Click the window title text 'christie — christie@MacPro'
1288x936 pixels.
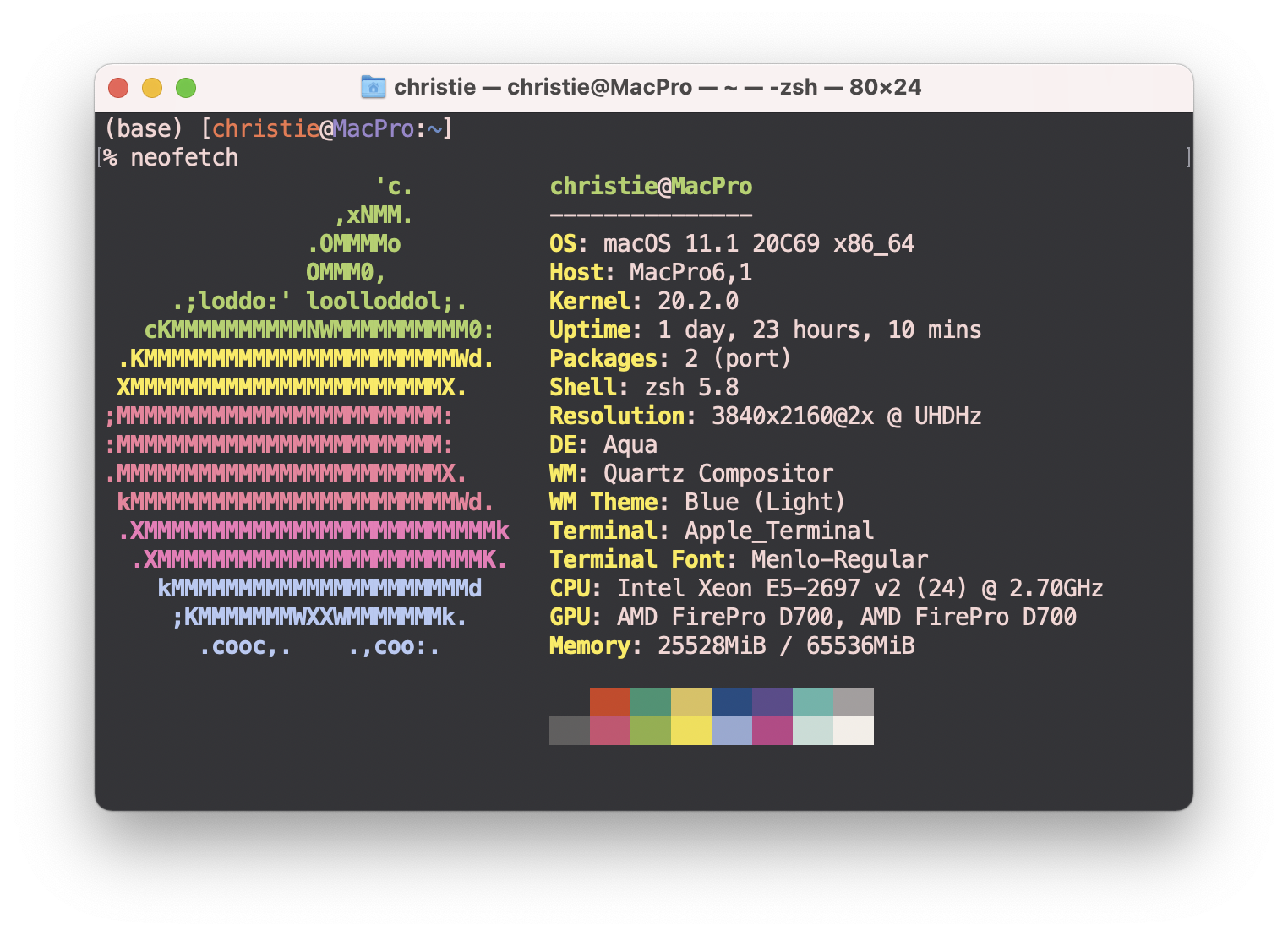[543, 87]
